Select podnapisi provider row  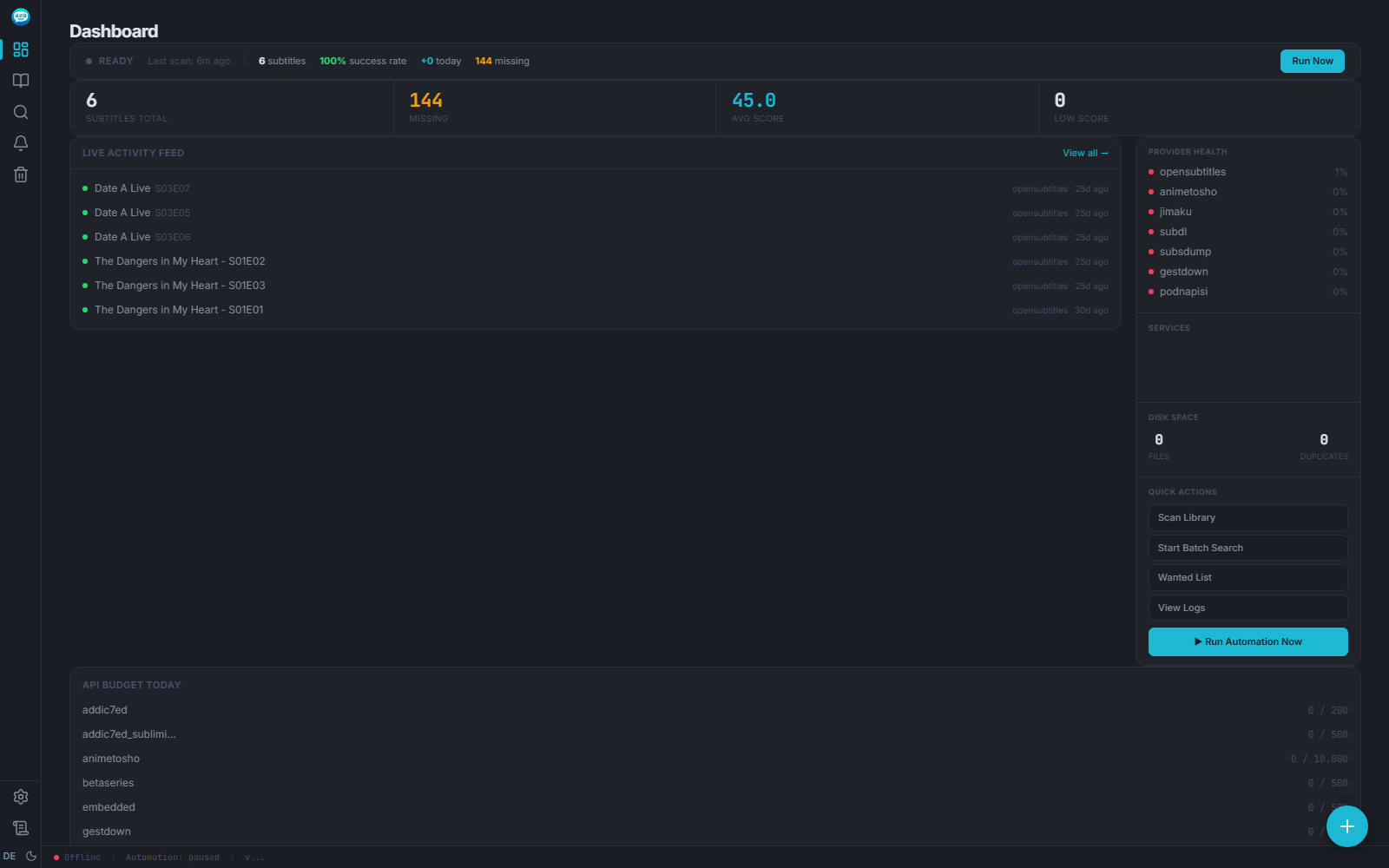1247,292
